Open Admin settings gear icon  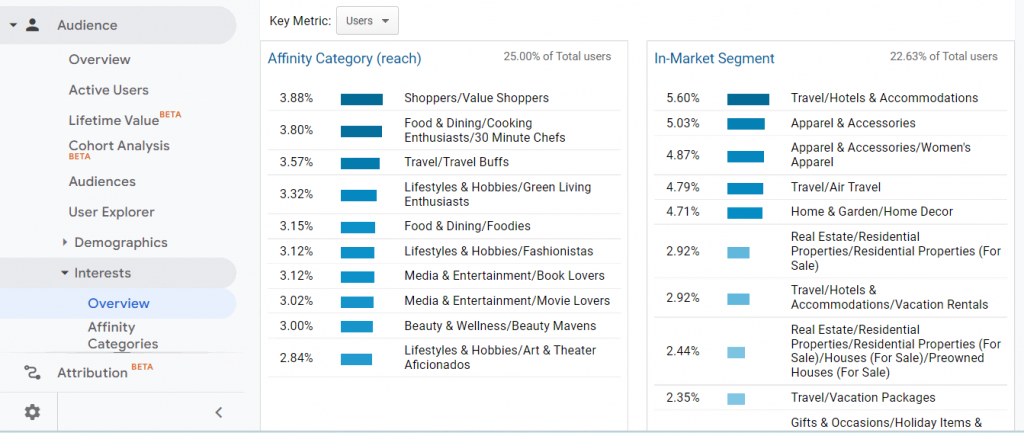[x=32, y=412]
